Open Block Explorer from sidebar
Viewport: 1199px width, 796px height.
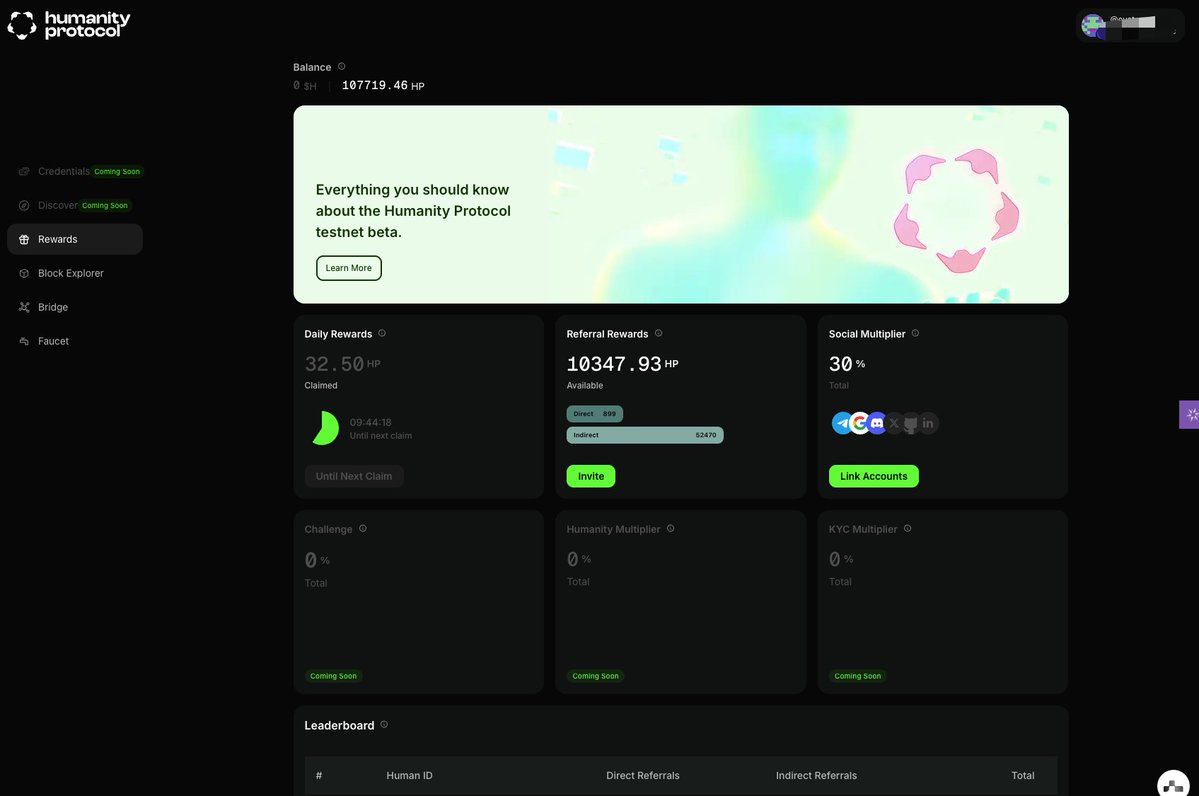coord(75,273)
